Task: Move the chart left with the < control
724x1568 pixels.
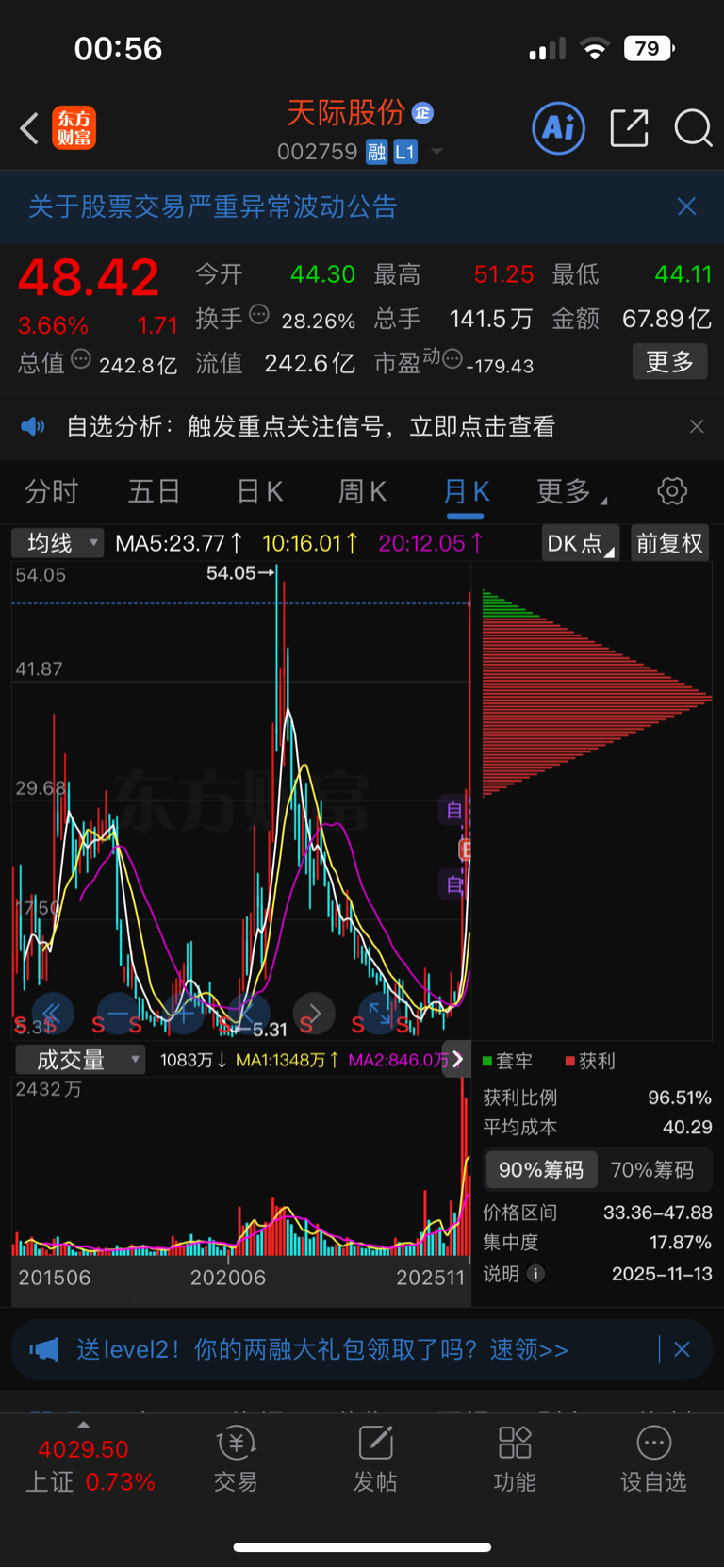Action: coord(249,1014)
